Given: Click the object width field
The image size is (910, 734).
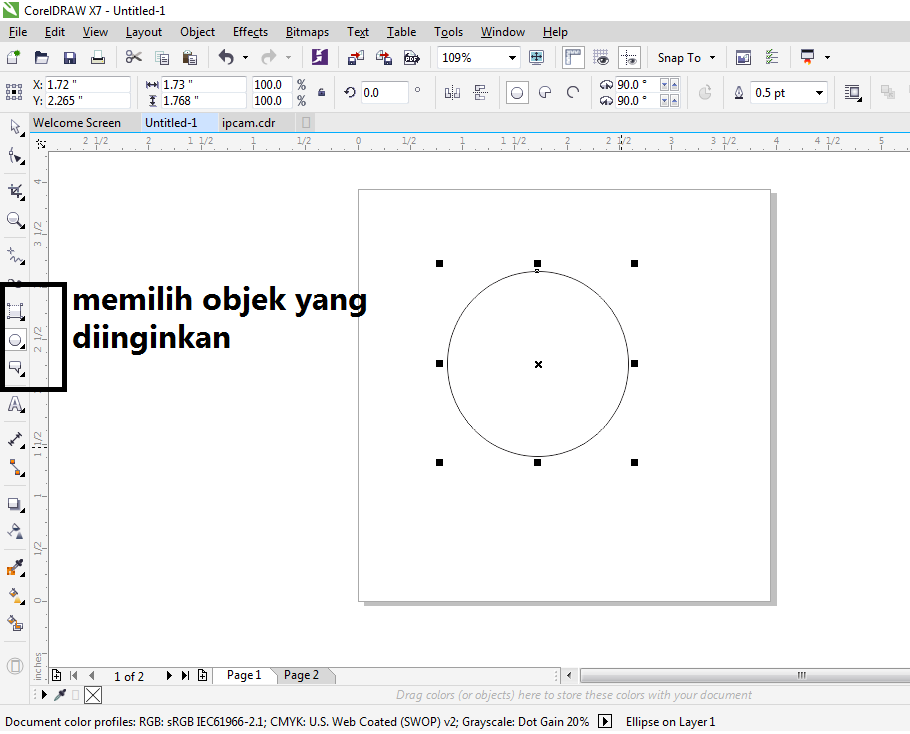Looking at the screenshot, I should (x=203, y=85).
